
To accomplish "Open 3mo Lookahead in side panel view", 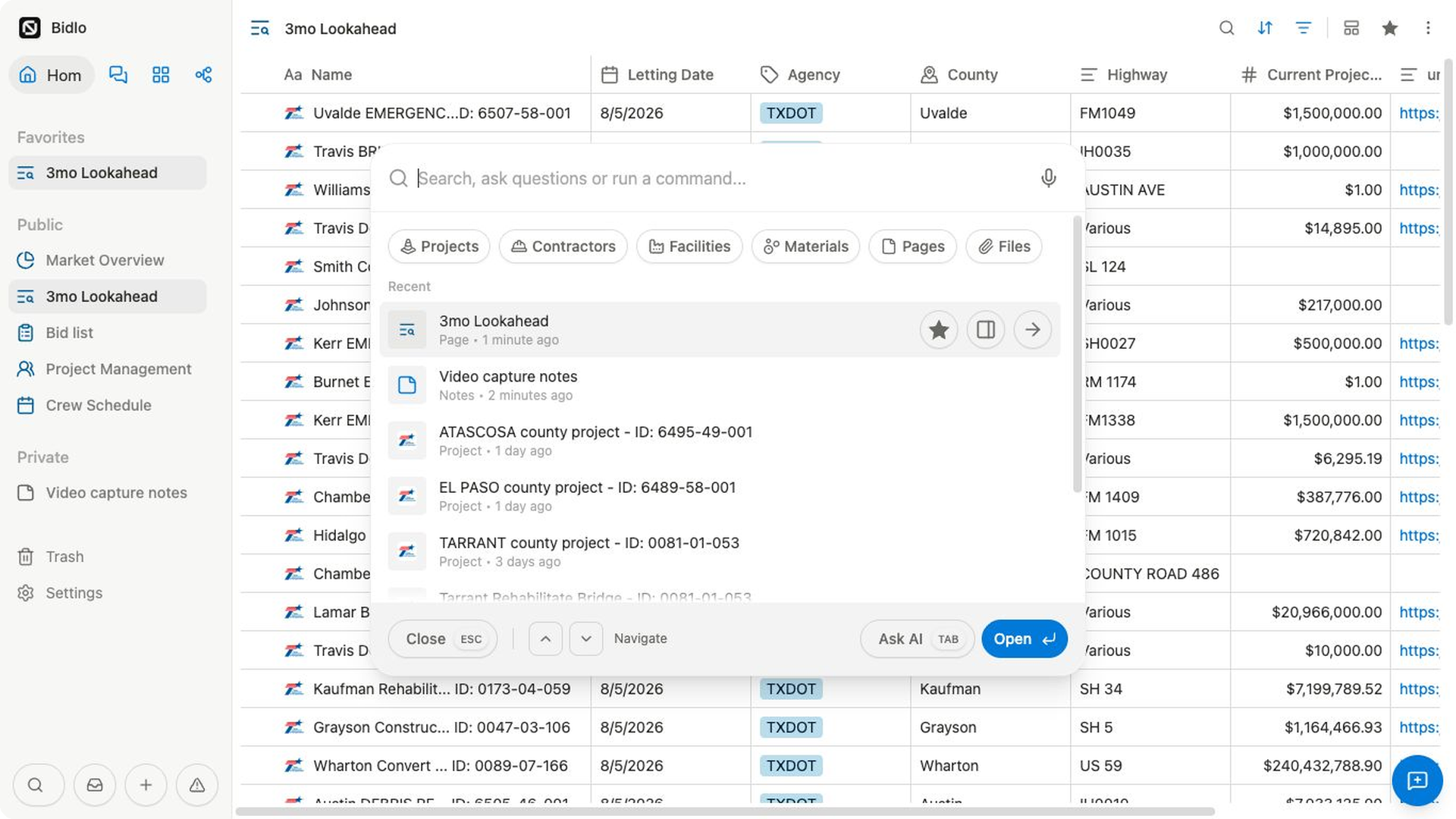I will pos(986,330).
